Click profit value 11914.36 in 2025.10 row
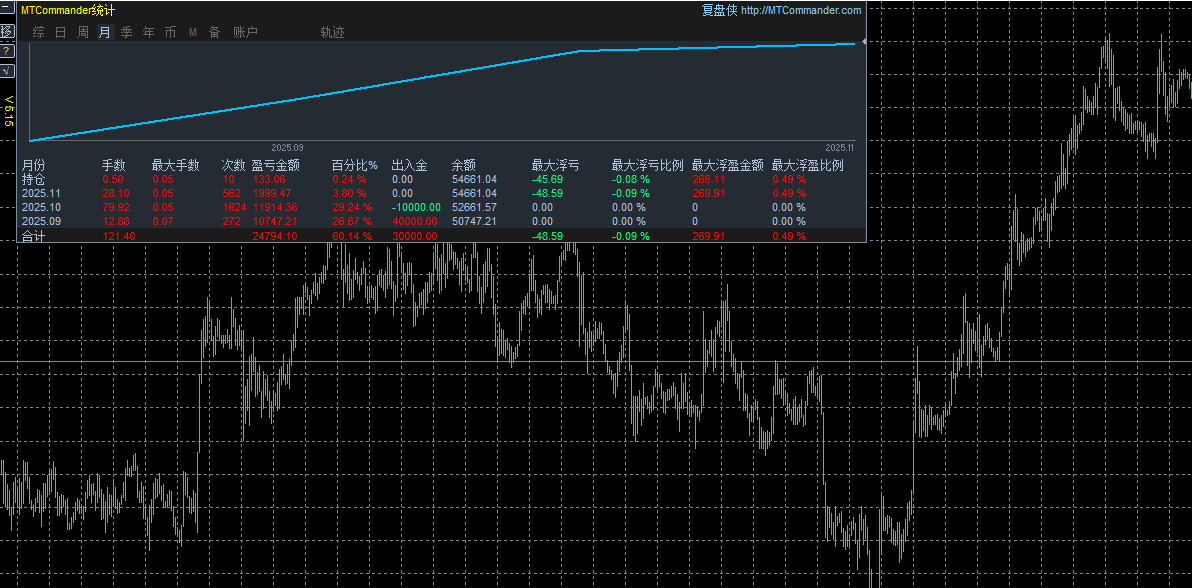This screenshot has height=588, width=1192. click(x=274, y=207)
